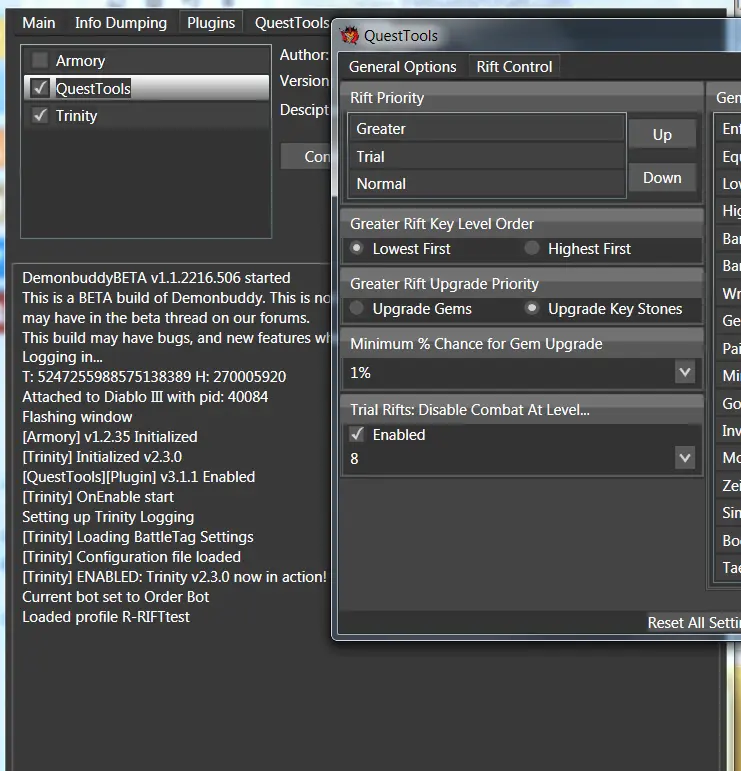741x771 pixels.
Task: Click the Version label in plugin details
Action: point(304,81)
